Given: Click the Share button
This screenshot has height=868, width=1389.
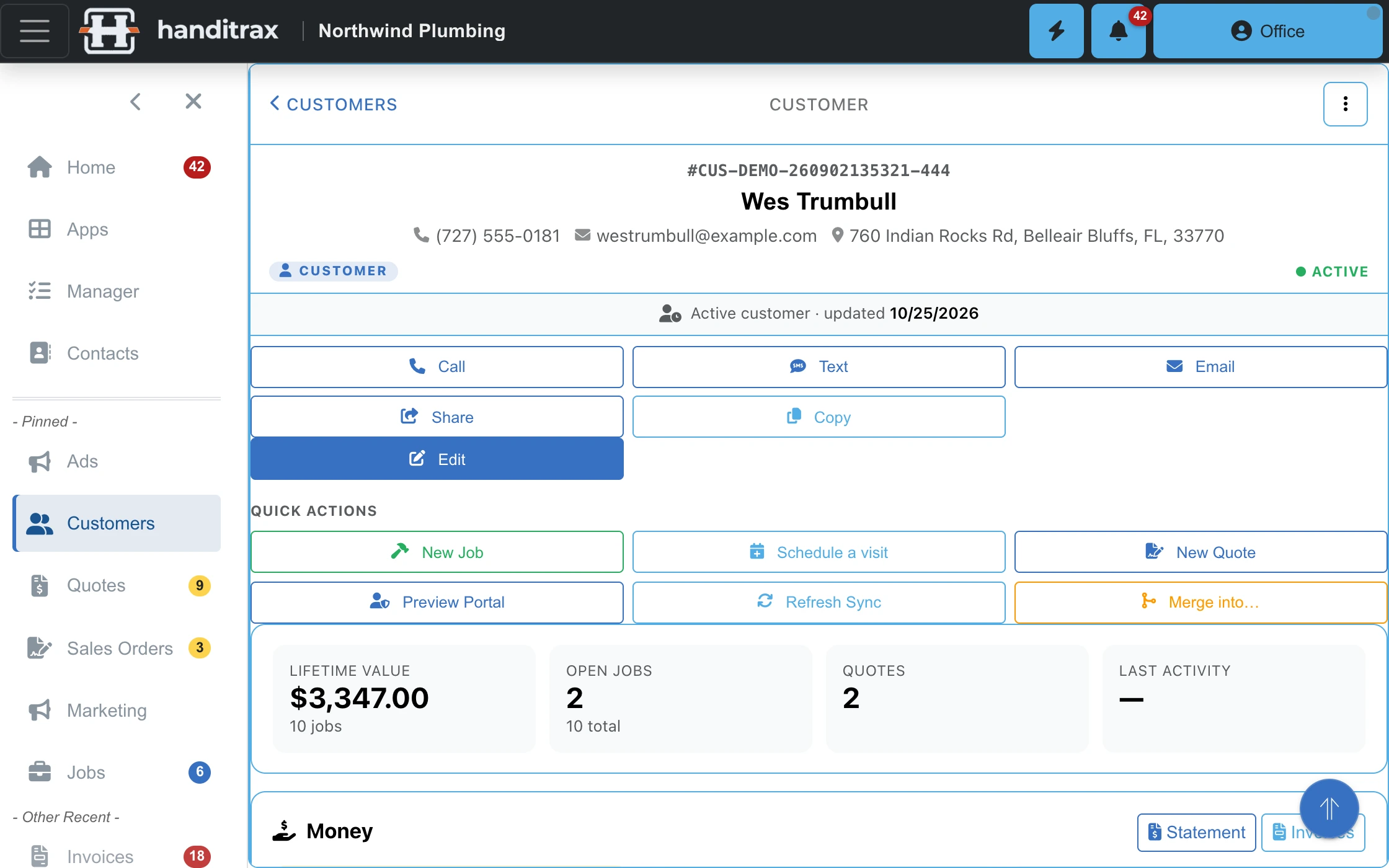Looking at the screenshot, I should point(437,417).
